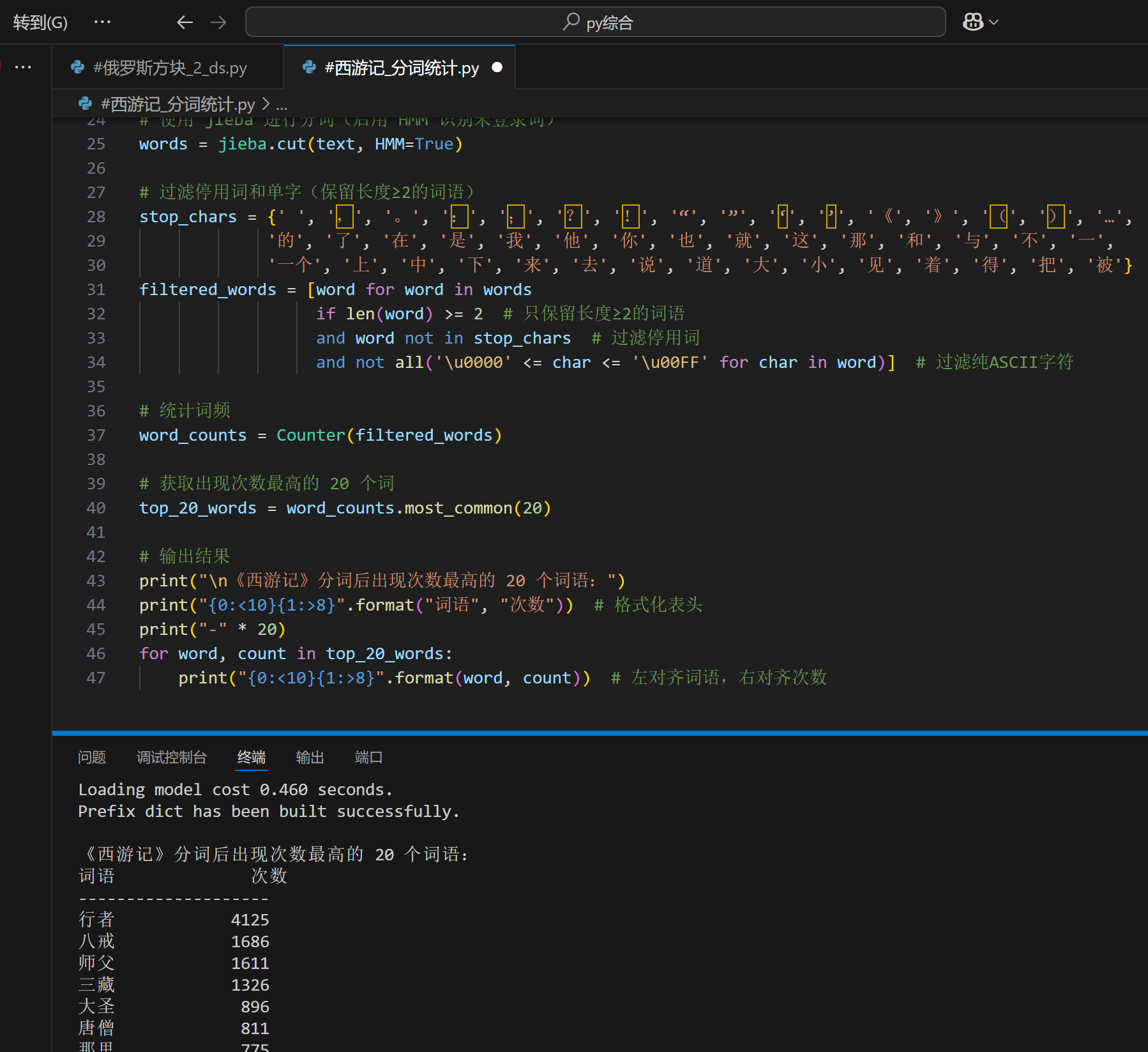
Task: Show the 端口 panel tab
Action: [x=368, y=758]
